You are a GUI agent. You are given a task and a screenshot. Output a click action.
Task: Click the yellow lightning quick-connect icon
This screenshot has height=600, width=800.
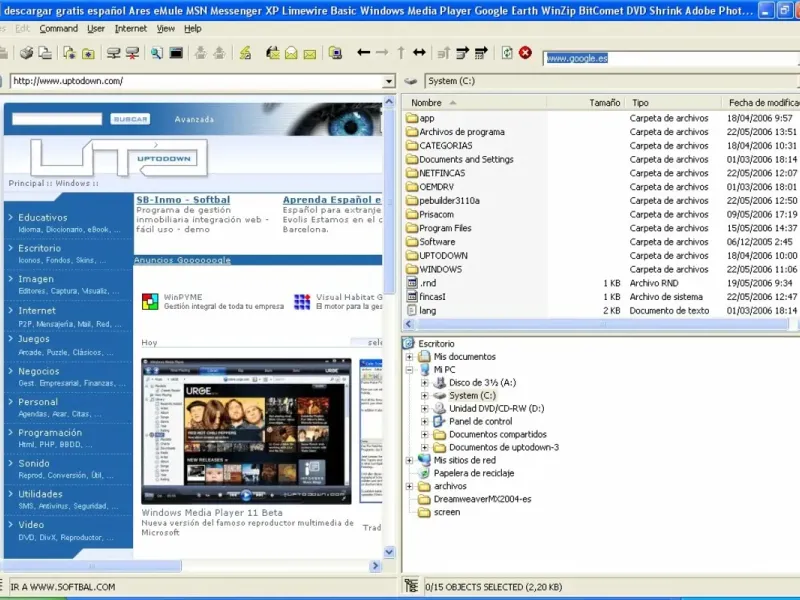click(245, 53)
